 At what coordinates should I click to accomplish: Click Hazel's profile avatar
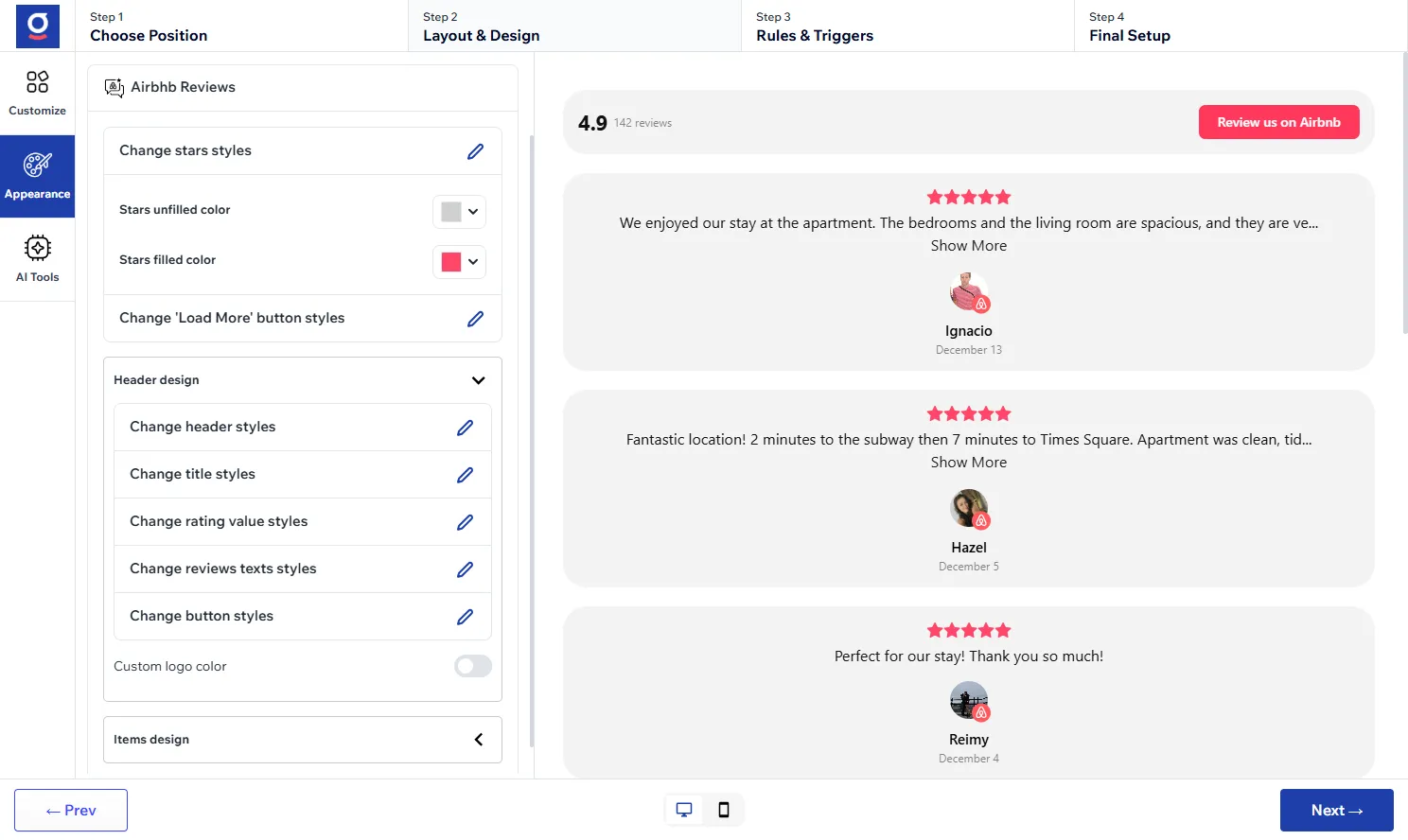(x=969, y=509)
